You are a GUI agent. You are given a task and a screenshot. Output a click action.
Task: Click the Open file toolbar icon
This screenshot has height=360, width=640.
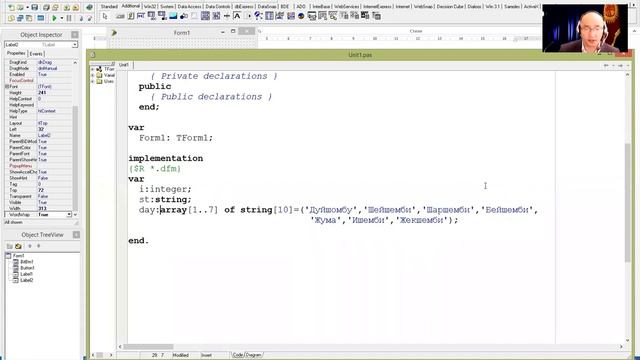pos(20,7)
